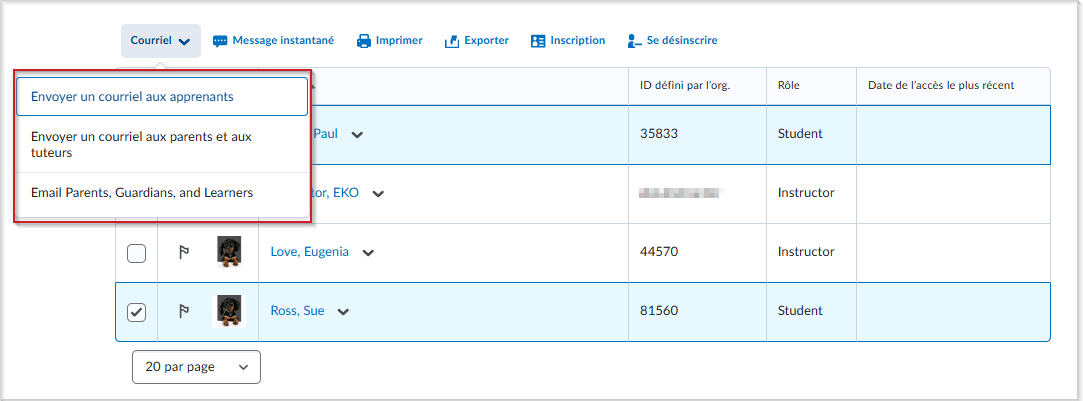
Task: Expand the Courriel dropdown button
Action: click(160, 41)
